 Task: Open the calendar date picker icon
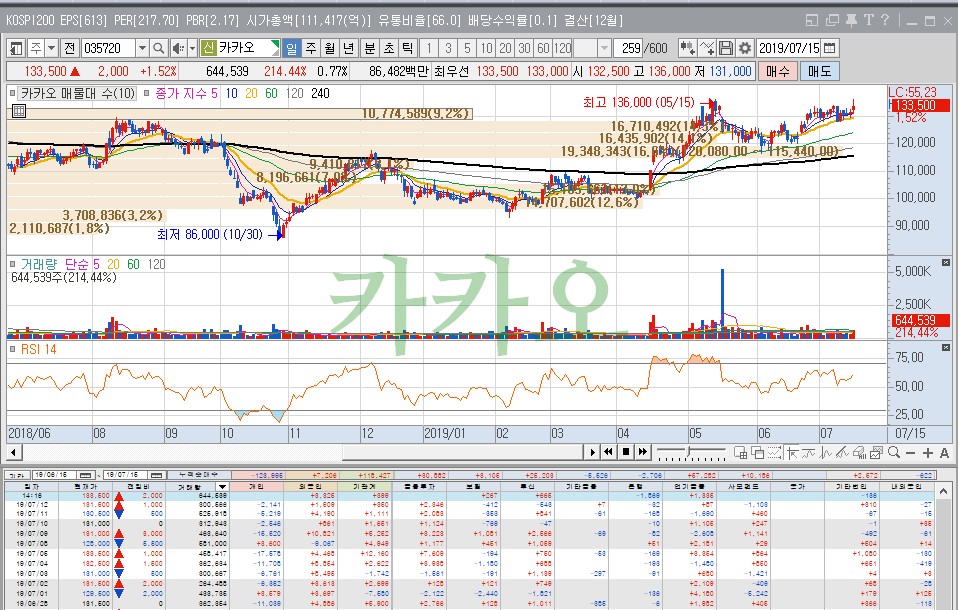(829, 48)
